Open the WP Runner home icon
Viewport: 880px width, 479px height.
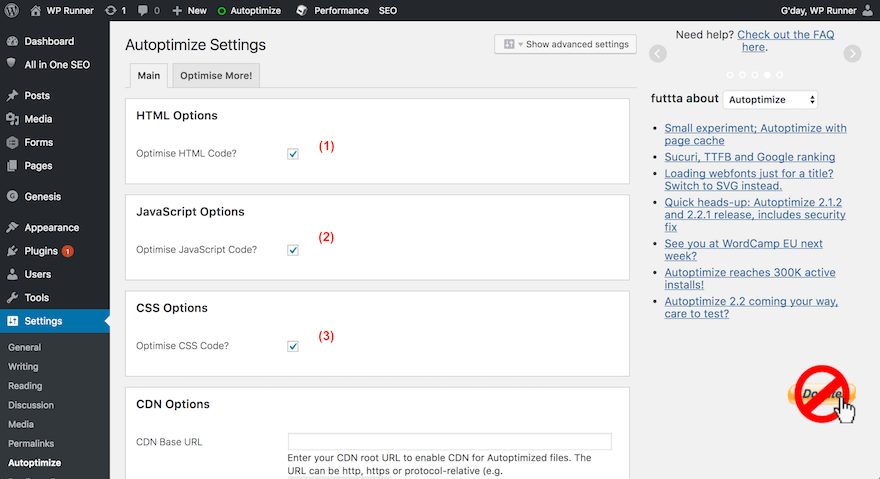[x=35, y=10]
